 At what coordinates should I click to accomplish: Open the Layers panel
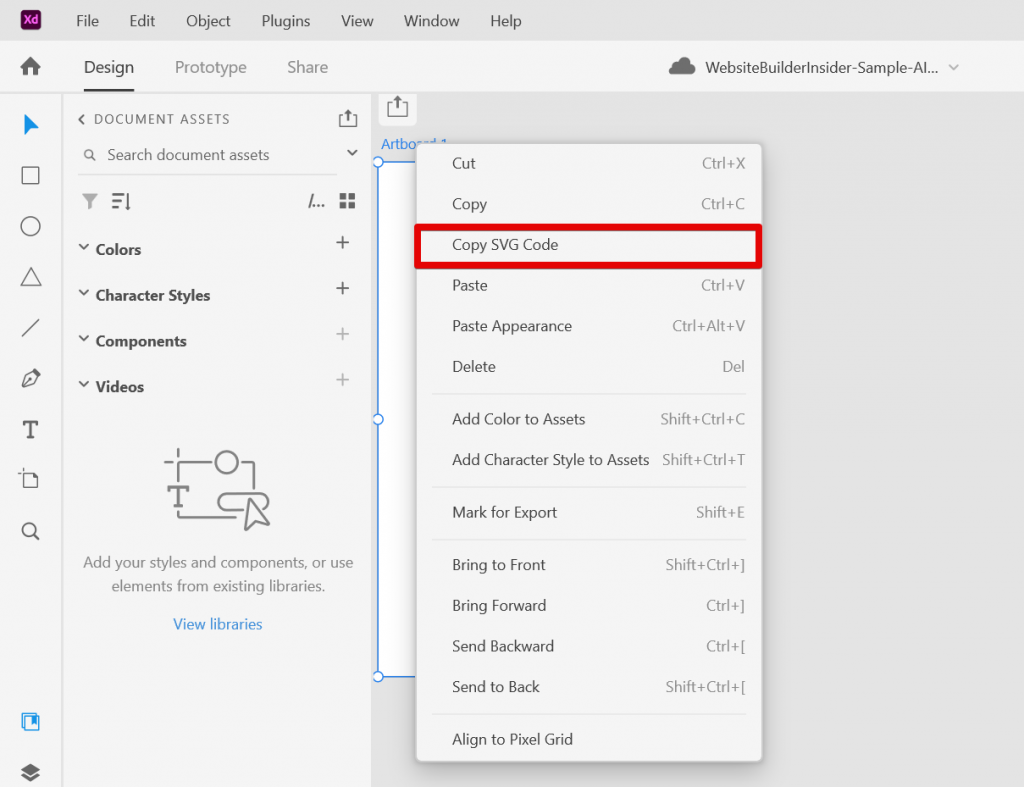click(30, 772)
